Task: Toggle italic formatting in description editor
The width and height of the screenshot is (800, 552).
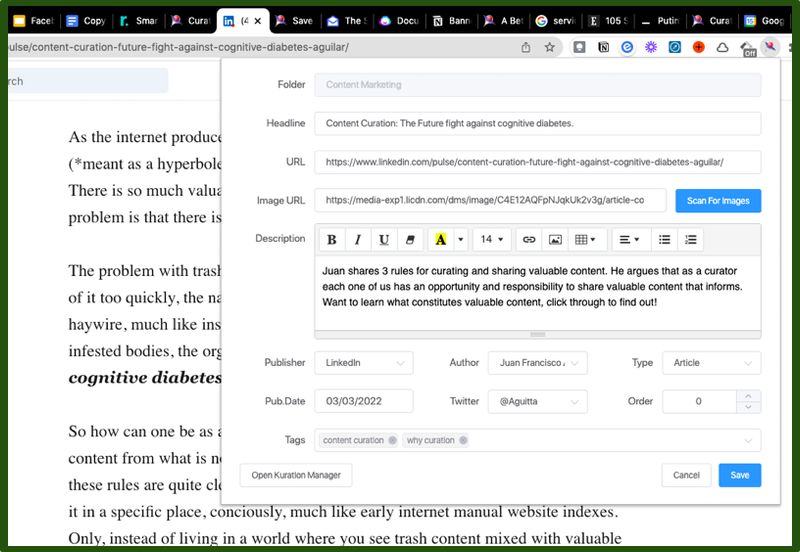Action: 358,239
